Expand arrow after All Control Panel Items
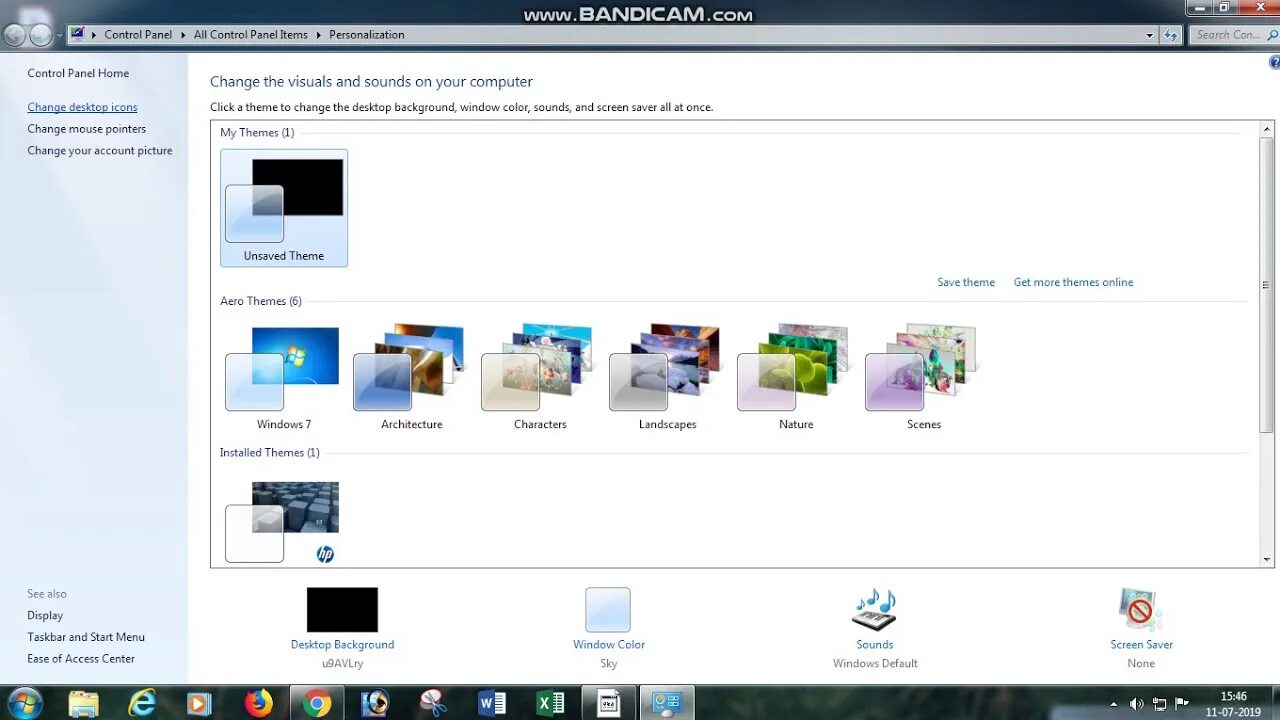Viewport: 1280px width, 720px height. (319, 34)
